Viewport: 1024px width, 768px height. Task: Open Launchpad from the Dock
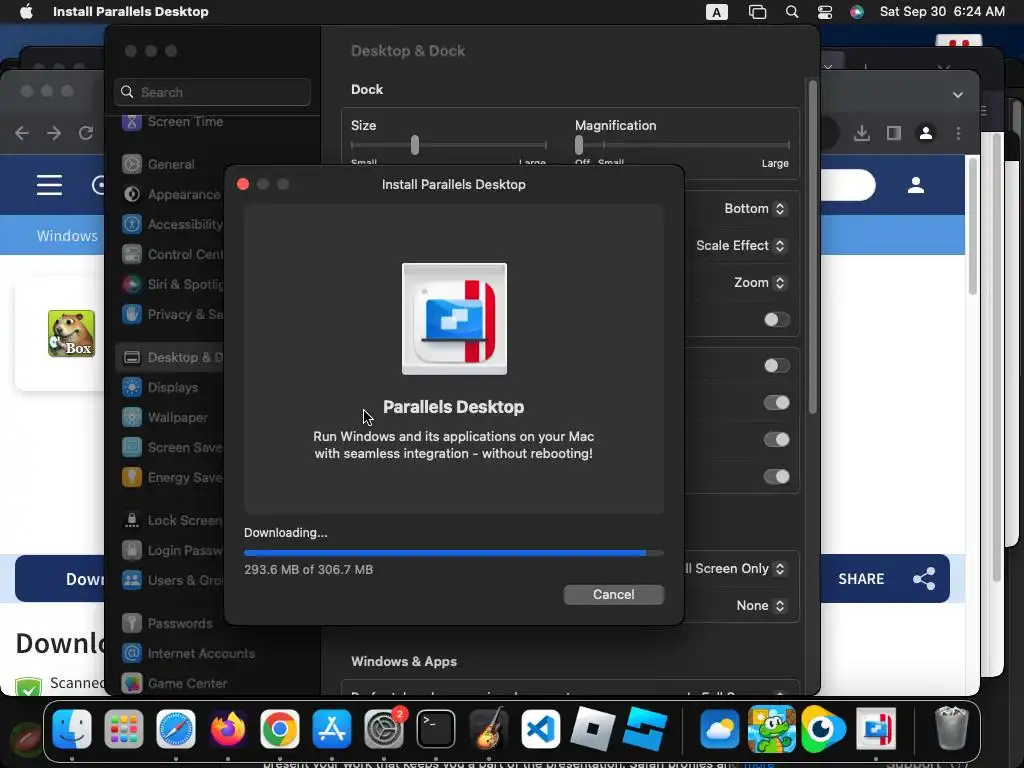tap(123, 729)
